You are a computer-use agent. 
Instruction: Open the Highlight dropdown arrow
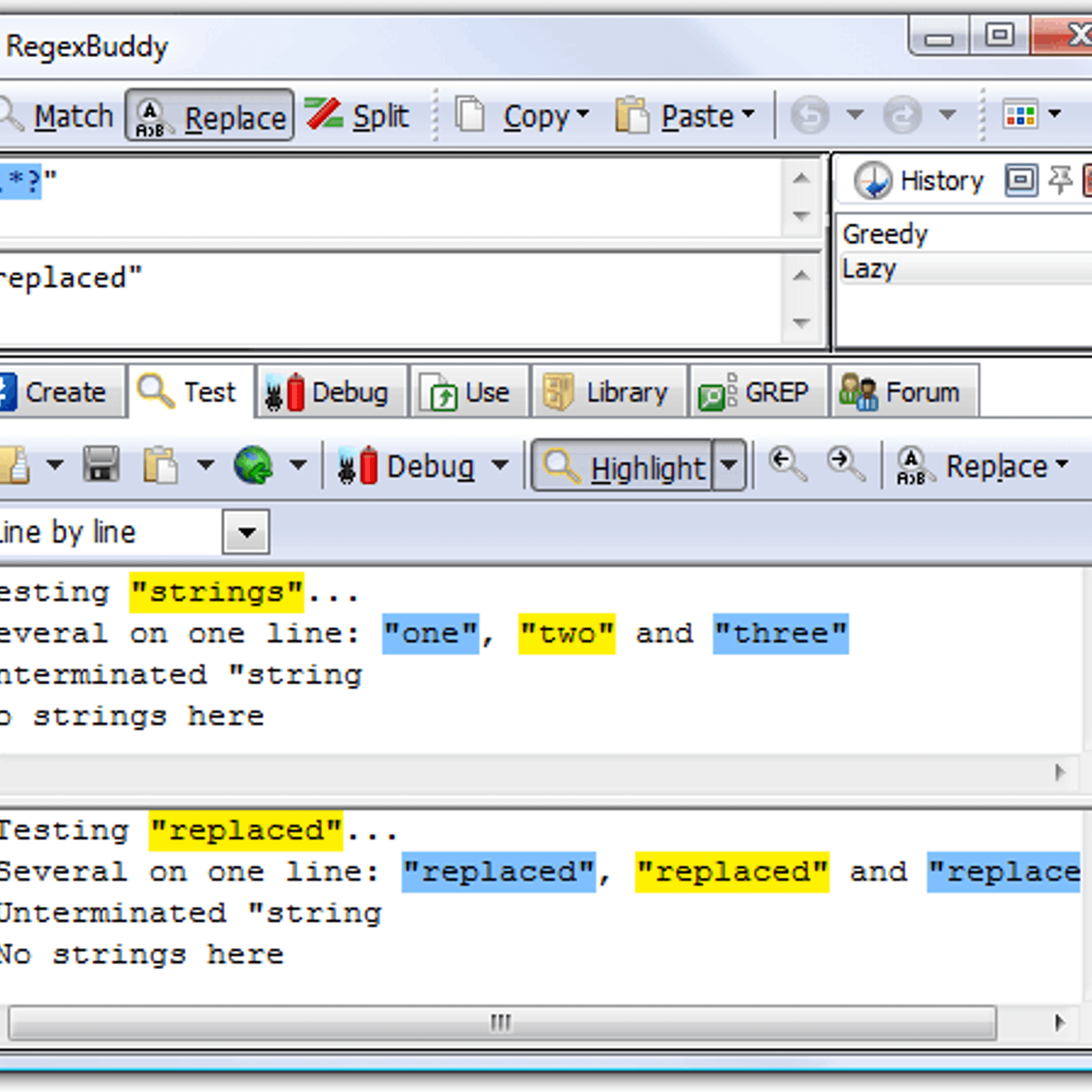coord(728,465)
